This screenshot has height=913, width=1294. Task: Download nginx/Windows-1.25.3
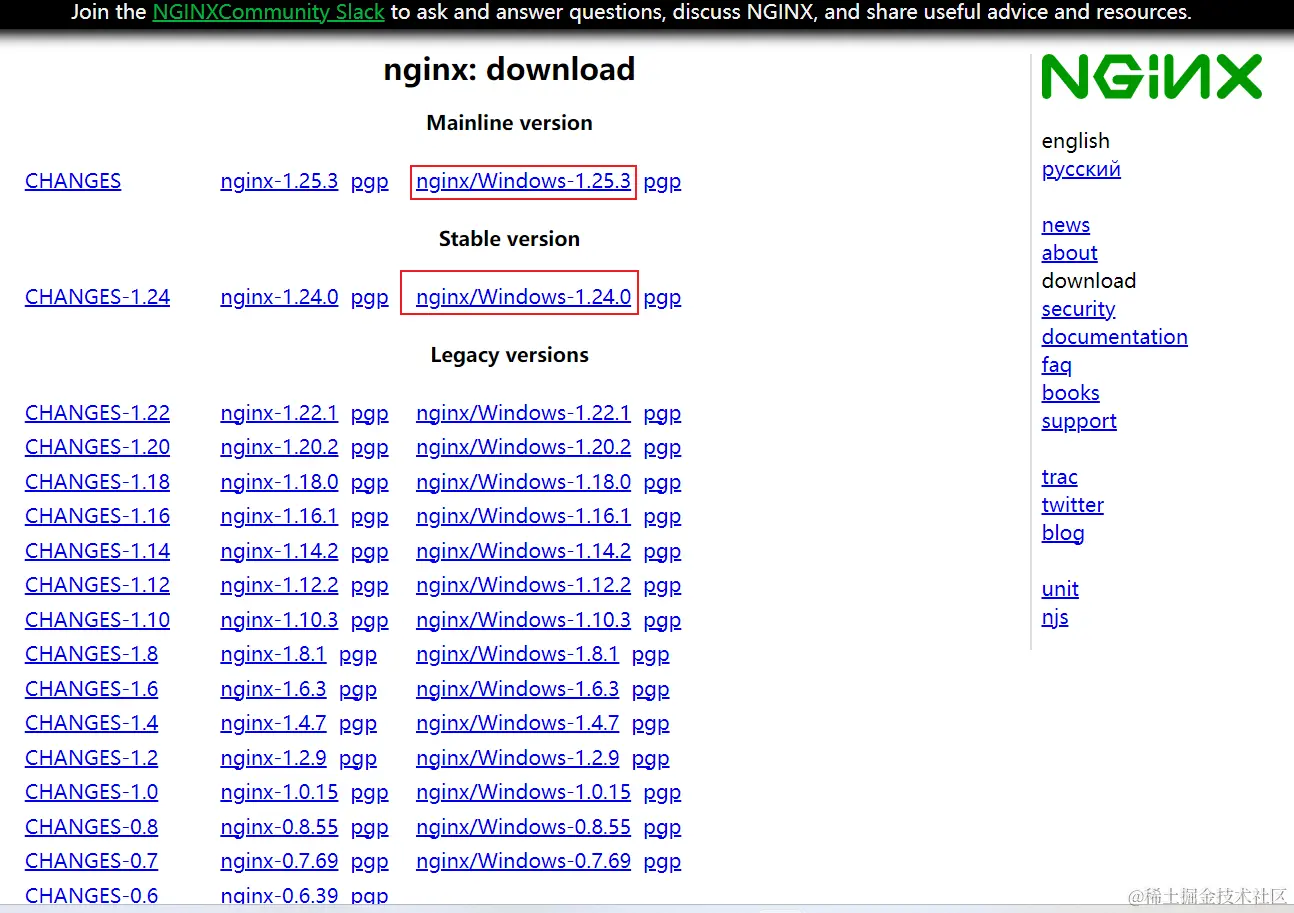(x=523, y=181)
